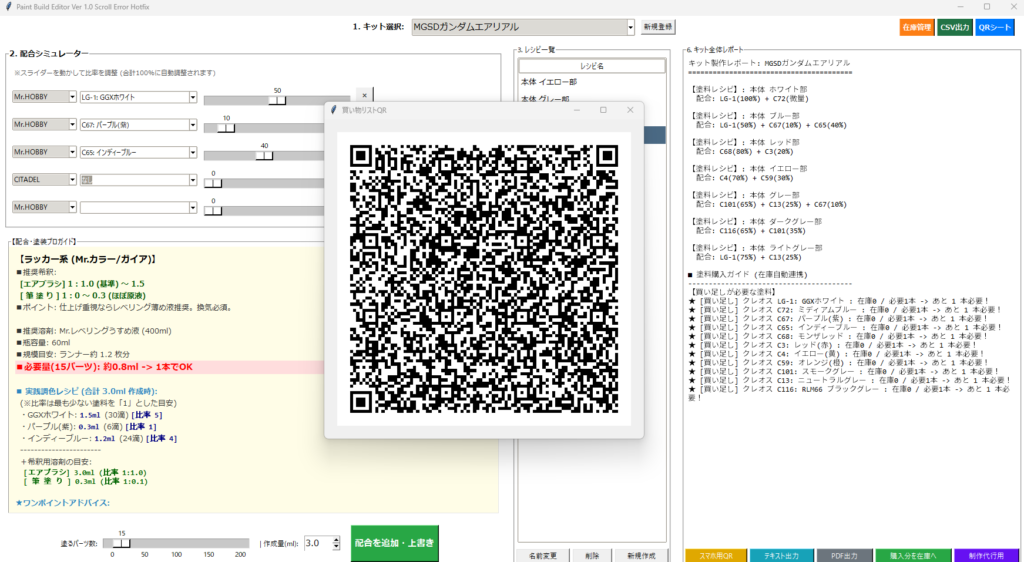Click the × button beside the first paint row
Image resolution: width=1024 pixels, height=562 pixels.
[x=364, y=95]
